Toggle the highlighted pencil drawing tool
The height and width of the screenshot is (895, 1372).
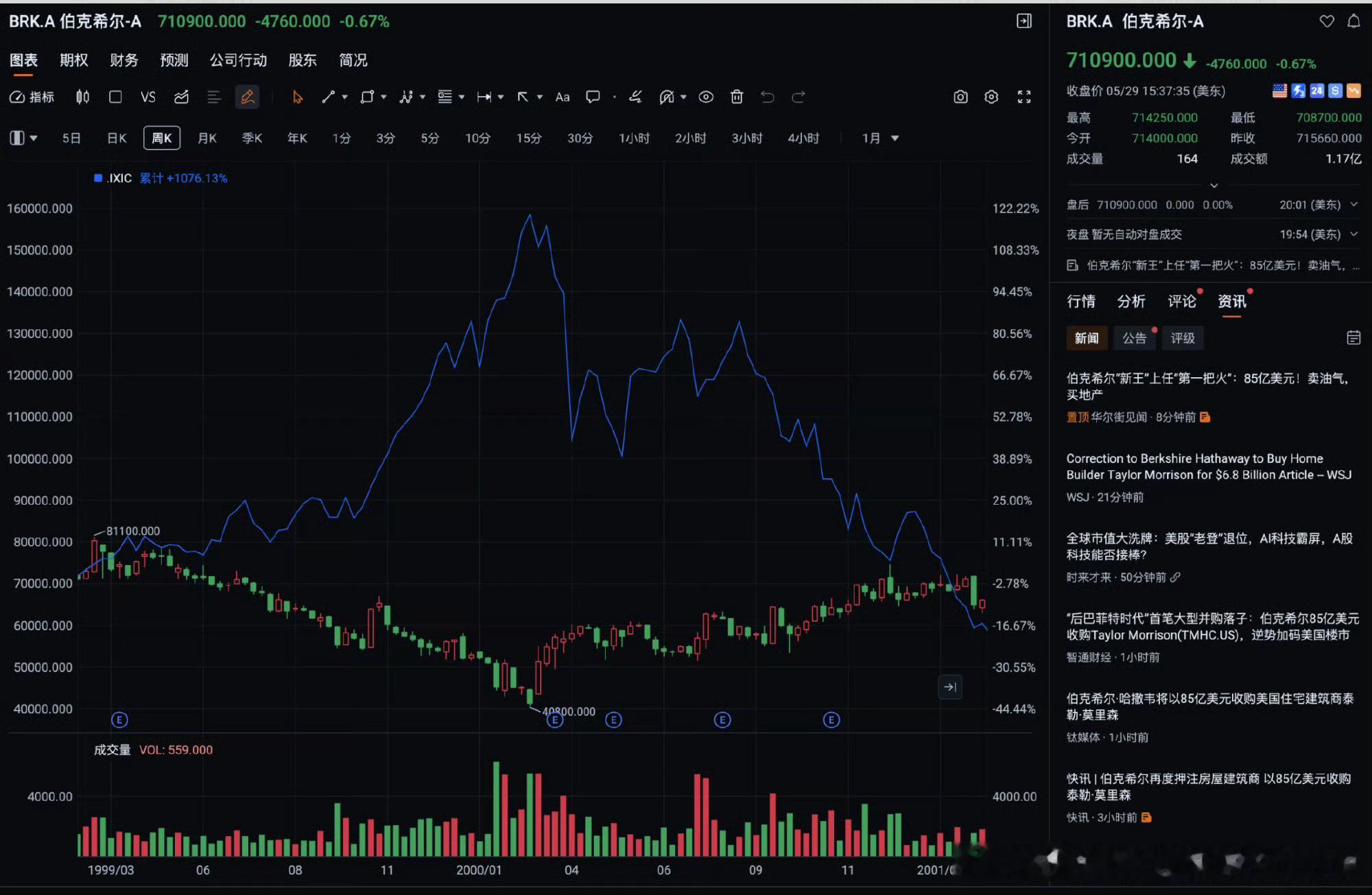(247, 97)
